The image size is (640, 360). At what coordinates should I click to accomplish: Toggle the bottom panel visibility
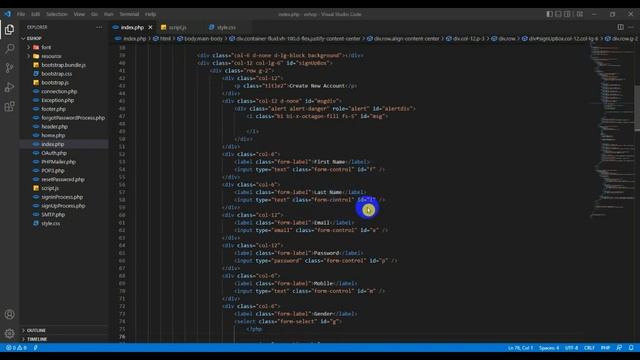tap(558, 14)
